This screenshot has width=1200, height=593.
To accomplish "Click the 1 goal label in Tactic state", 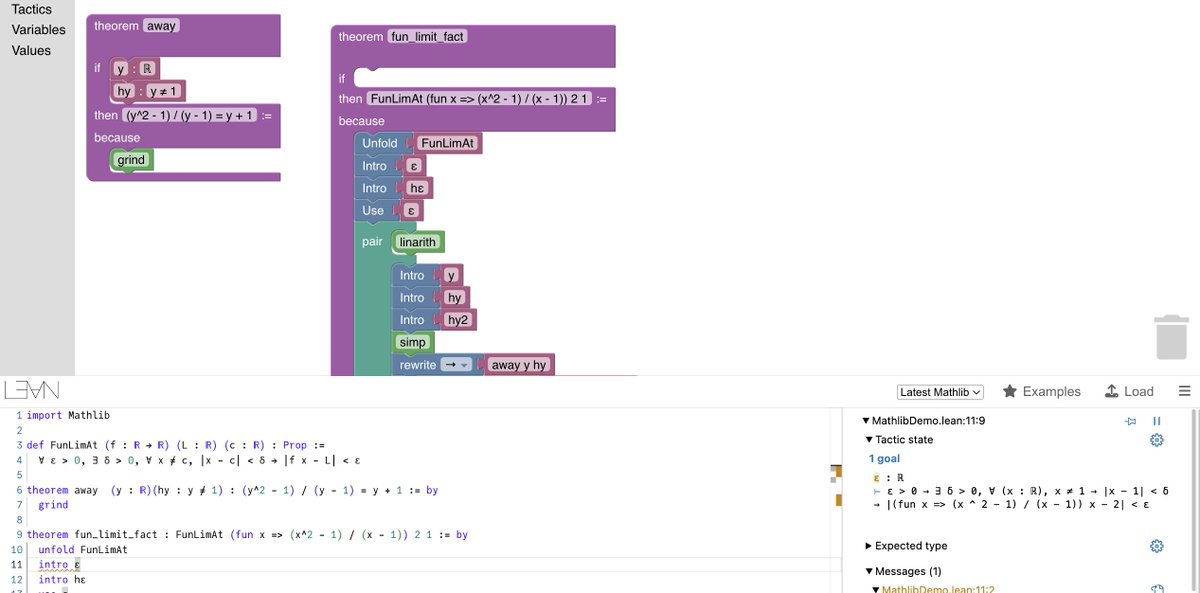I will [885, 458].
